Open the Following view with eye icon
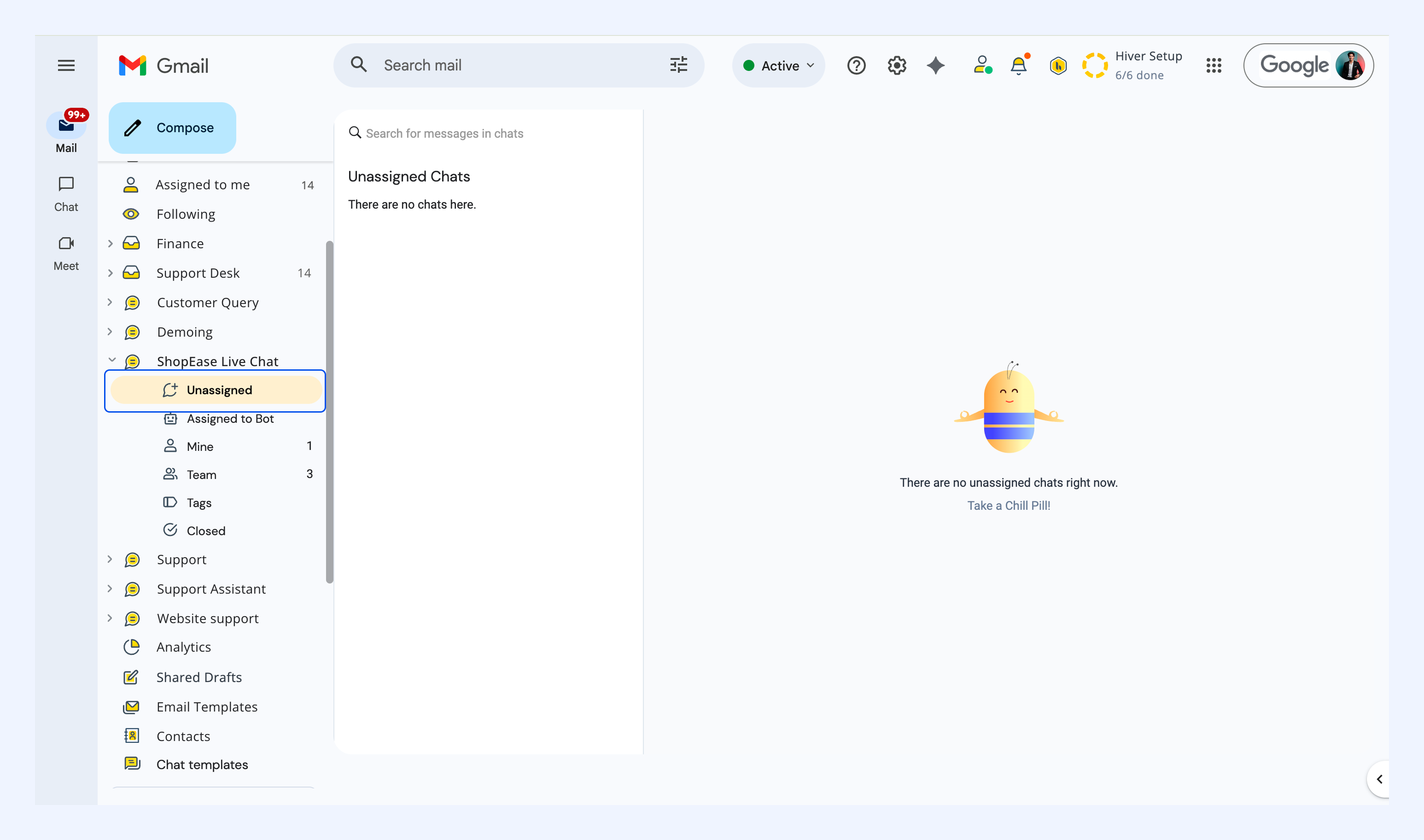 (x=186, y=215)
